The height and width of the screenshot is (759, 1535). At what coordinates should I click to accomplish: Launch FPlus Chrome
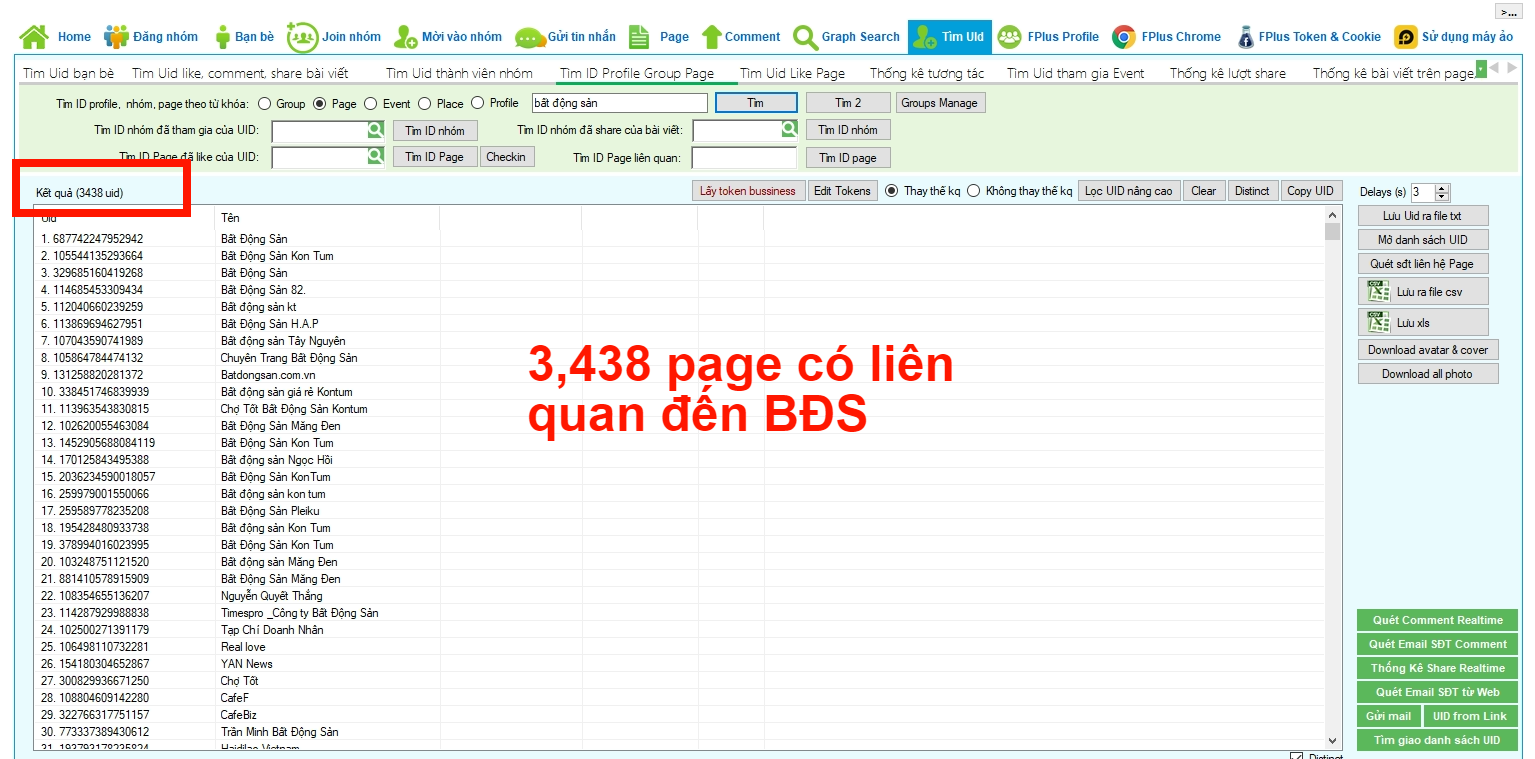point(1166,37)
